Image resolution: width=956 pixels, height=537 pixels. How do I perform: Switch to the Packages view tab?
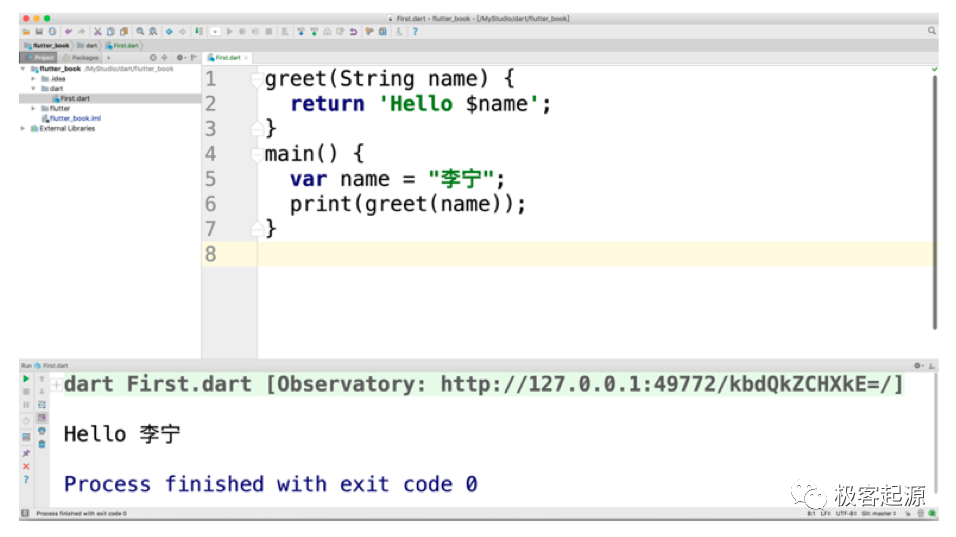tap(81, 58)
